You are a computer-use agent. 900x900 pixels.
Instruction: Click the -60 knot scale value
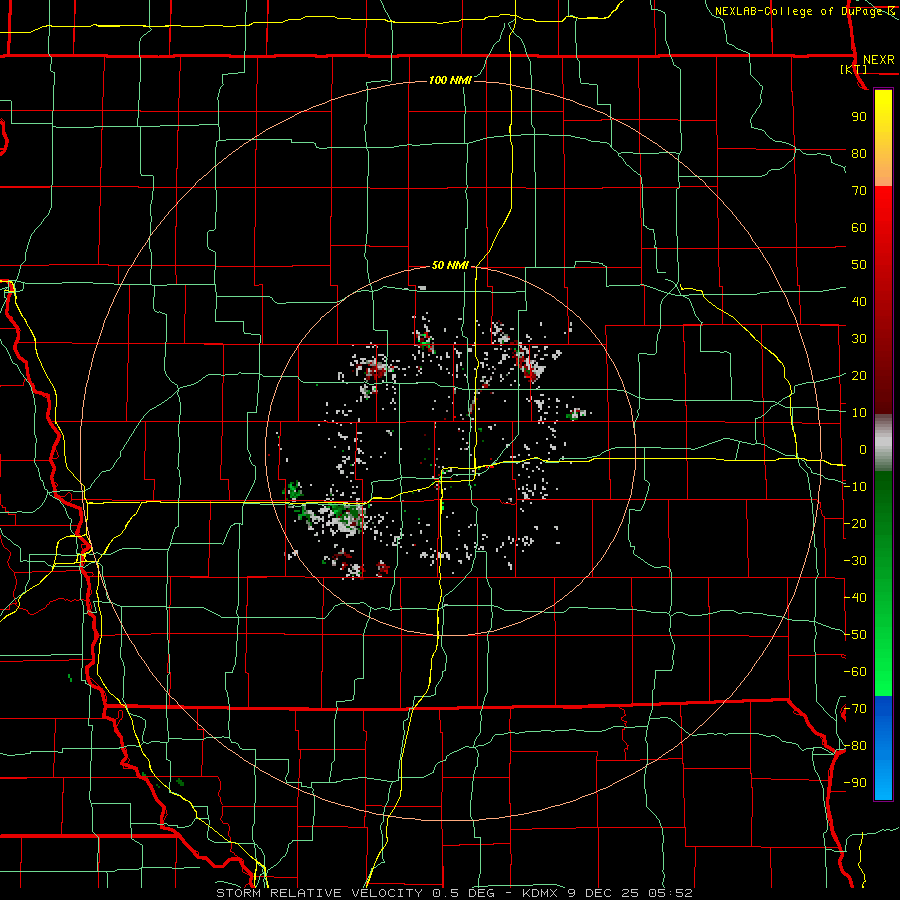click(855, 672)
